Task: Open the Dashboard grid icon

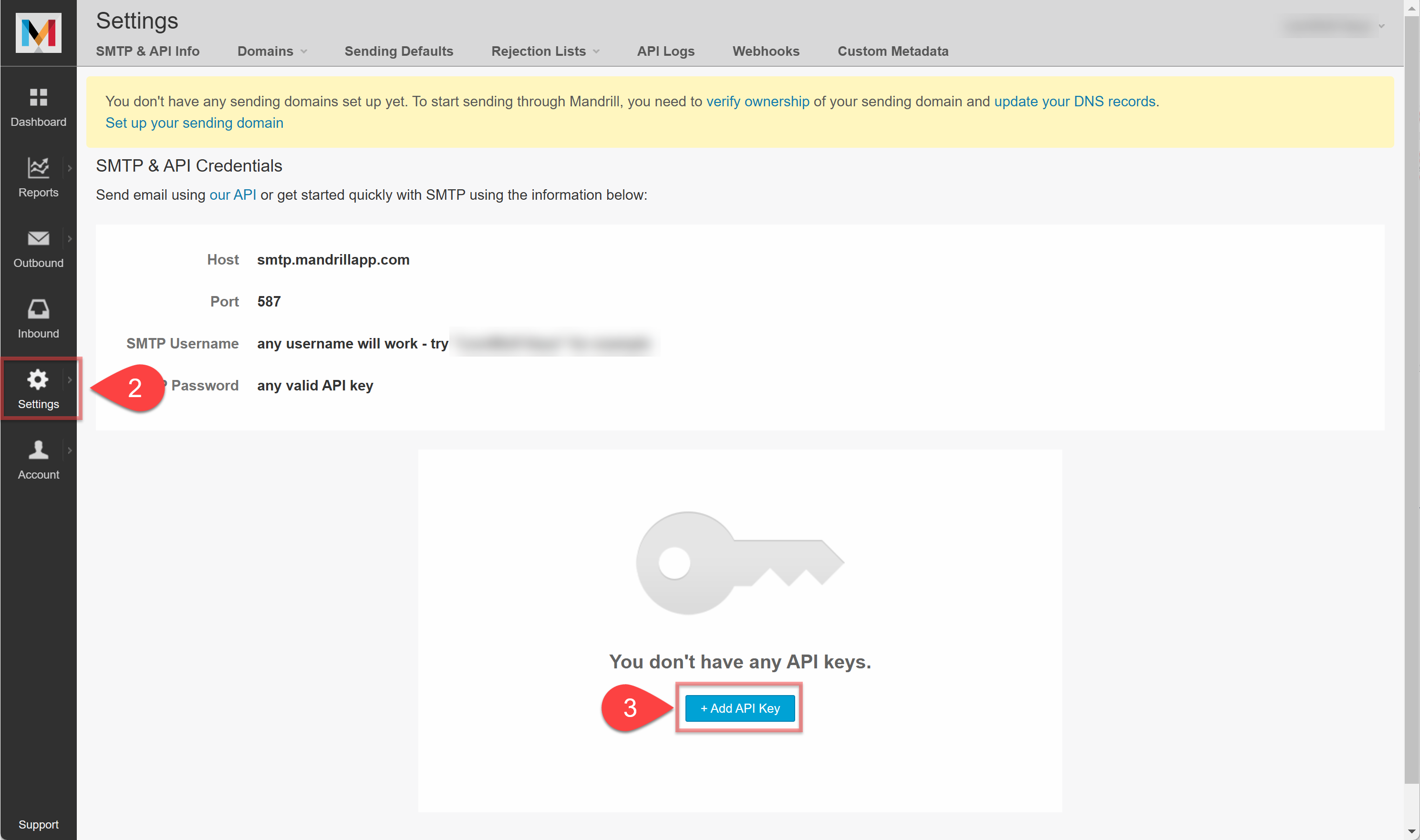Action: click(39, 97)
